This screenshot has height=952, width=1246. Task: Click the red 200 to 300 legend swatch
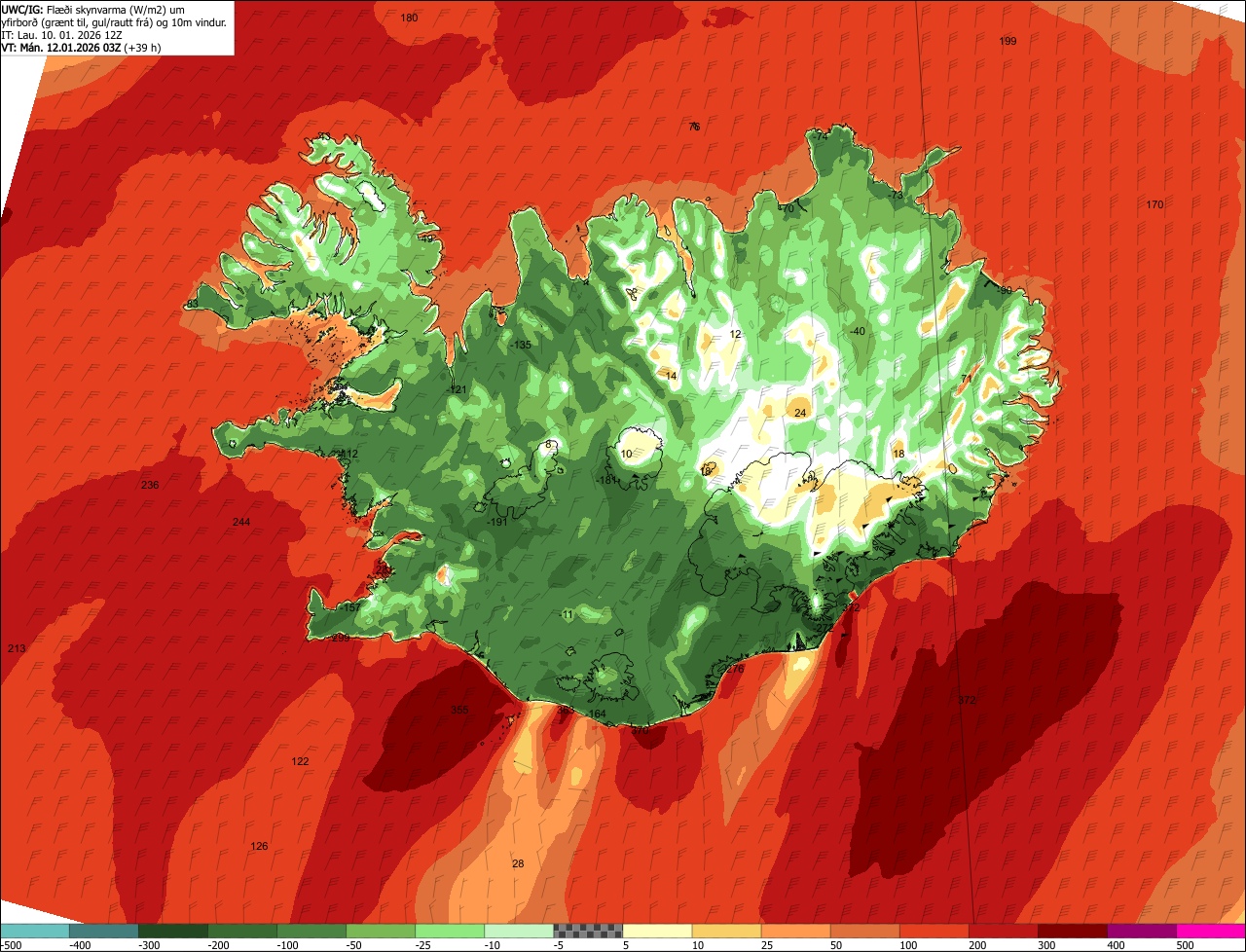1003,930
